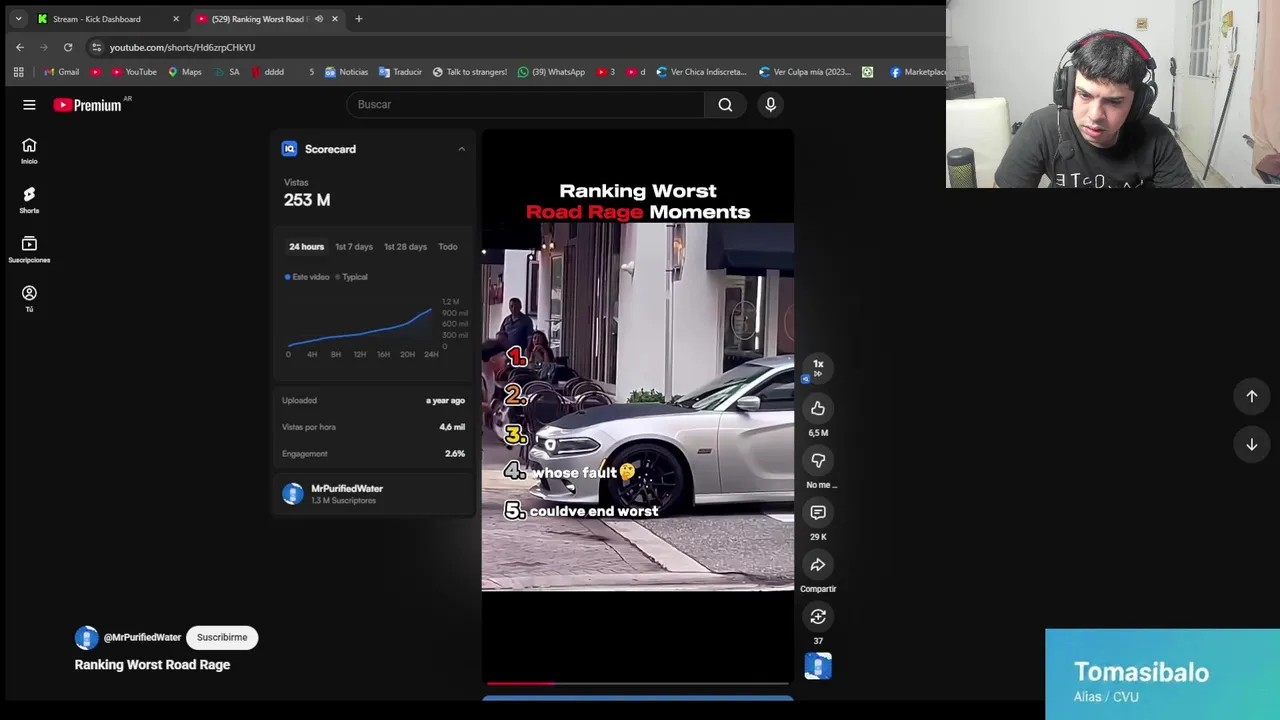The height and width of the screenshot is (720, 1280).
Task: Open the SA bookmark
Action: pyautogui.click(x=227, y=72)
